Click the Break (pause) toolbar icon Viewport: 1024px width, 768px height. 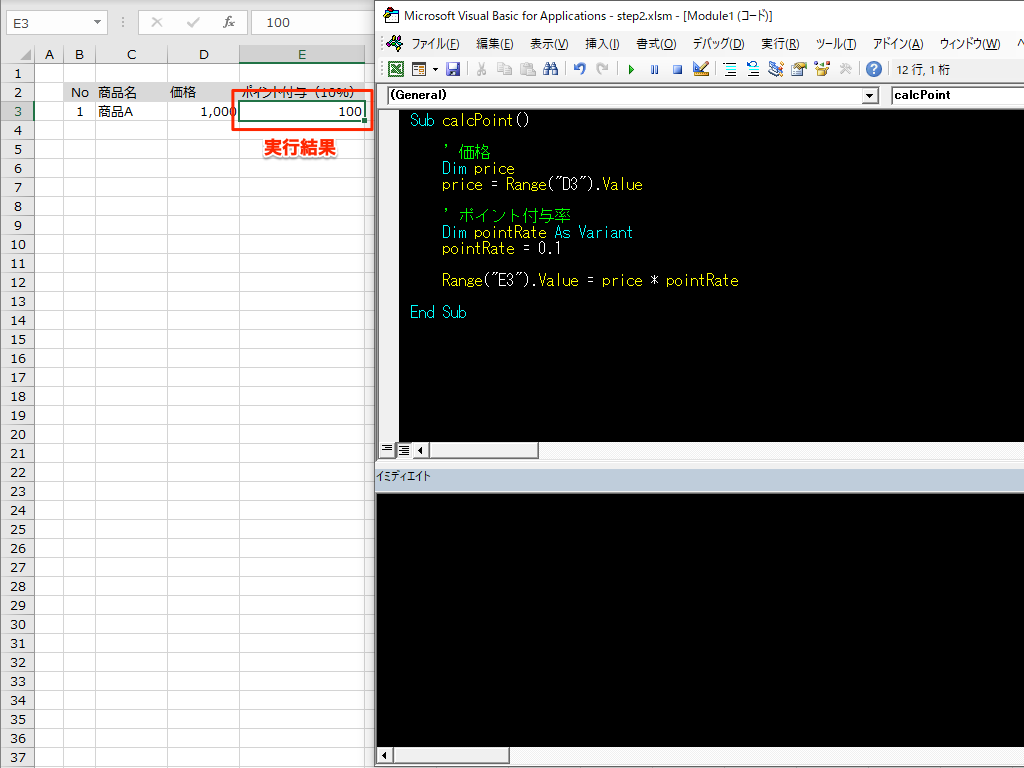654,69
